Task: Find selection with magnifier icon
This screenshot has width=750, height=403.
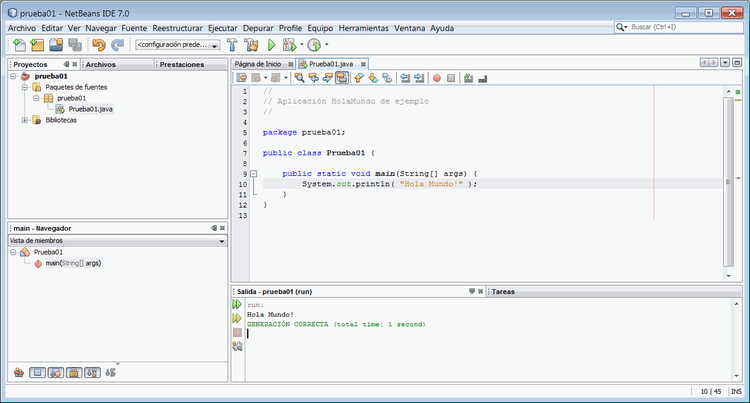Action: 299,78
